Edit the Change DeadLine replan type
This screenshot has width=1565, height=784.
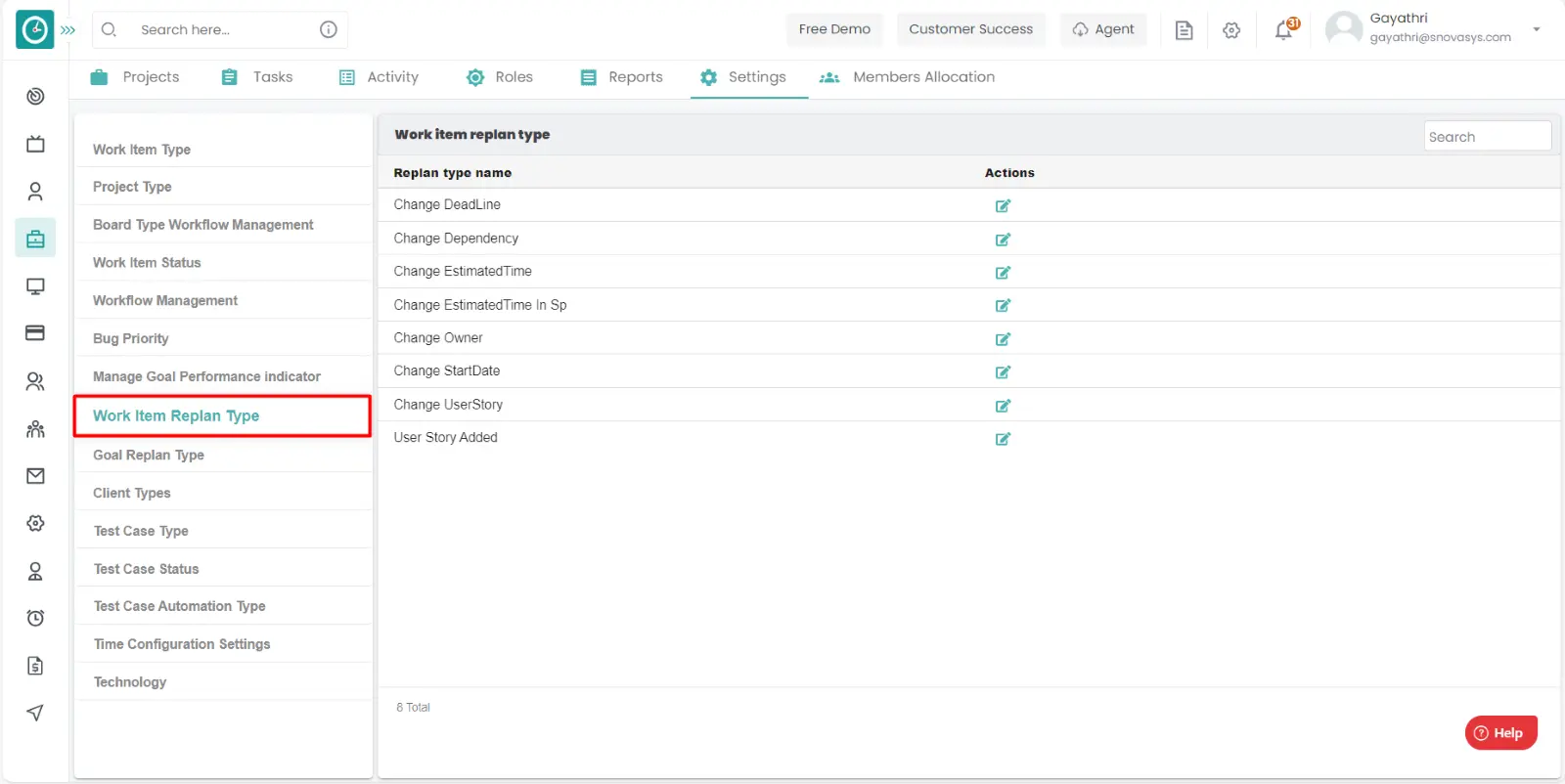tap(1003, 206)
